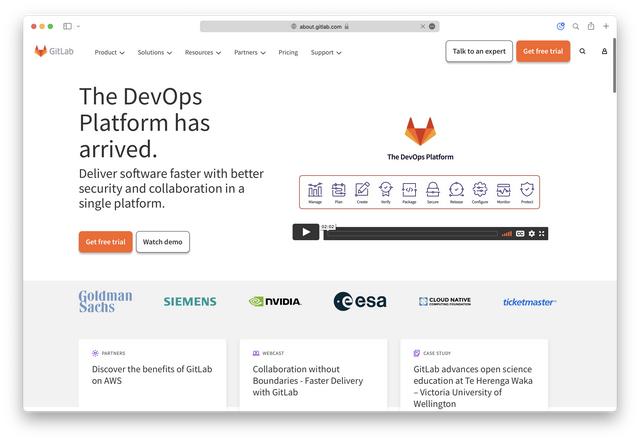This screenshot has width=640, height=442.
Task: Click the ticketmaster logo
Action: pos(529,302)
